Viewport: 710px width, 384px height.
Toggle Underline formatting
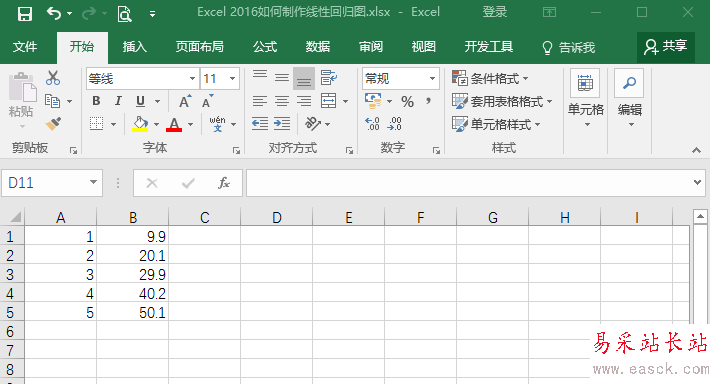tap(141, 101)
